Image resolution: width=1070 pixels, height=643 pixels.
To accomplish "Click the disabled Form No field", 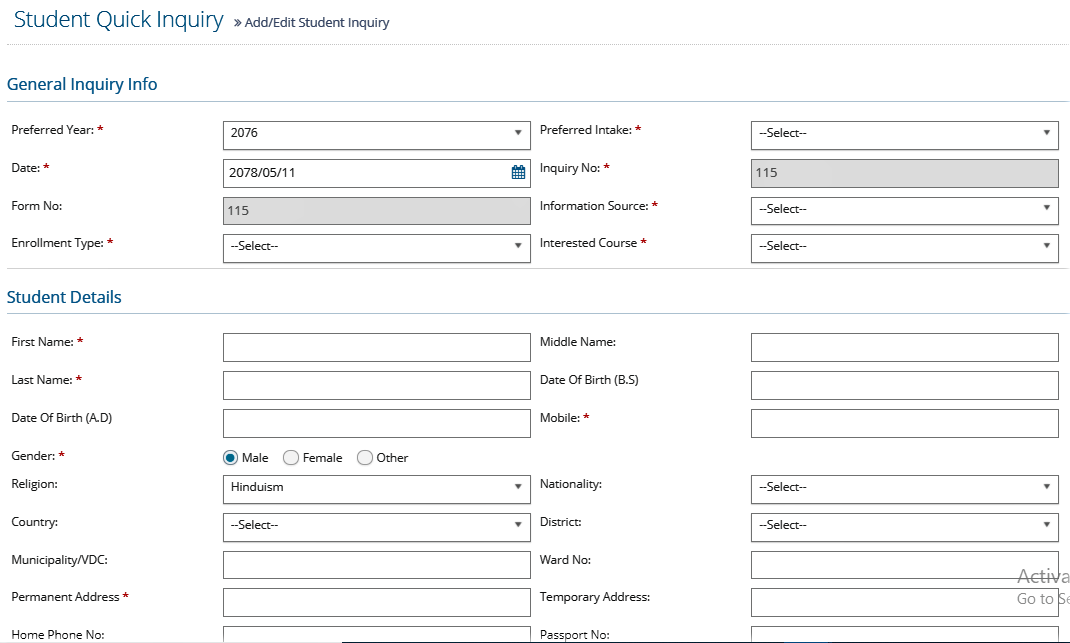I will (x=377, y=210).
